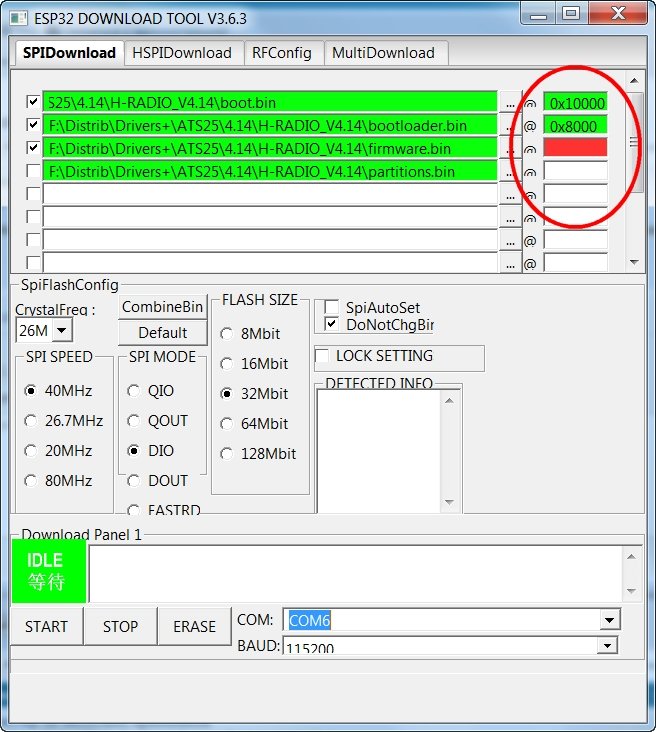Click the download log scroll up arrow
The image size is (656, 732).
pos(631,556)
